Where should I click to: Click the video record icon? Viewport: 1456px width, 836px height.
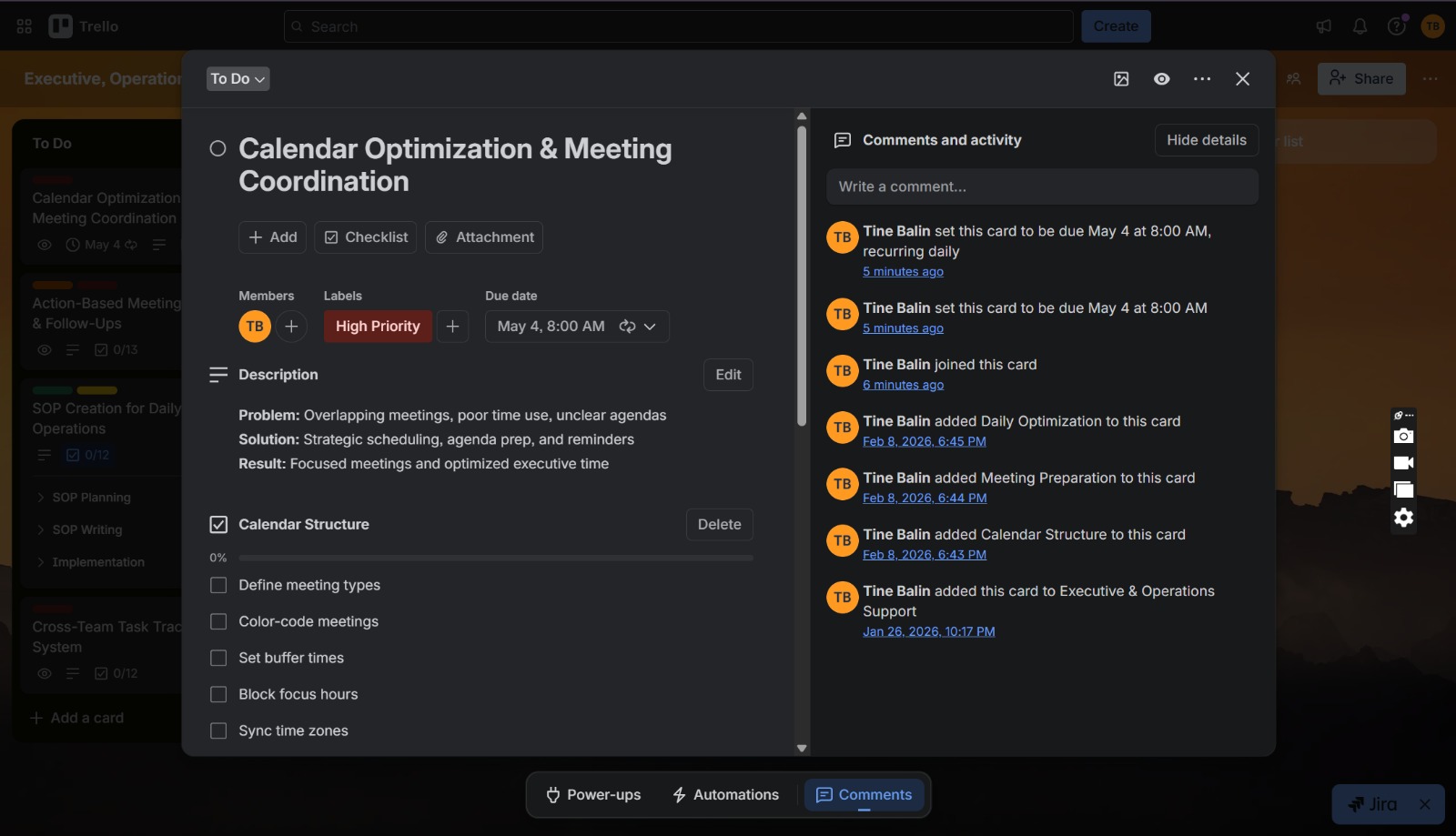pyautogui.click(x=1403, y=463)
